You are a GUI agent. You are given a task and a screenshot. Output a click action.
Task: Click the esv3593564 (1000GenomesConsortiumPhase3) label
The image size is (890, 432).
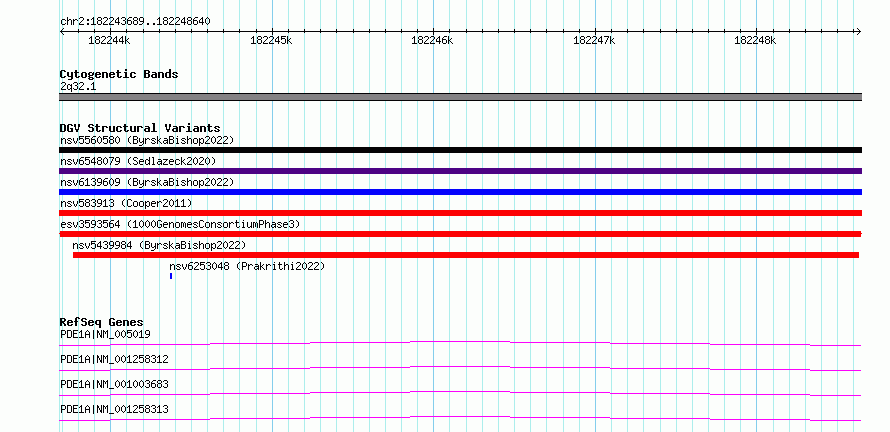click(x=180, y=224)
